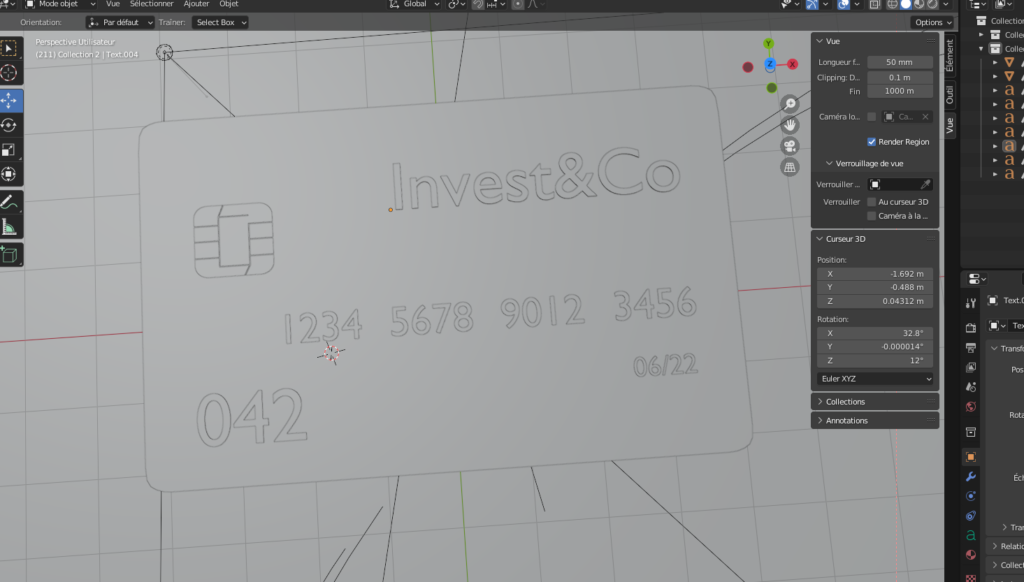Open the View Layer properties tab icon

click(x=970, y=367)
